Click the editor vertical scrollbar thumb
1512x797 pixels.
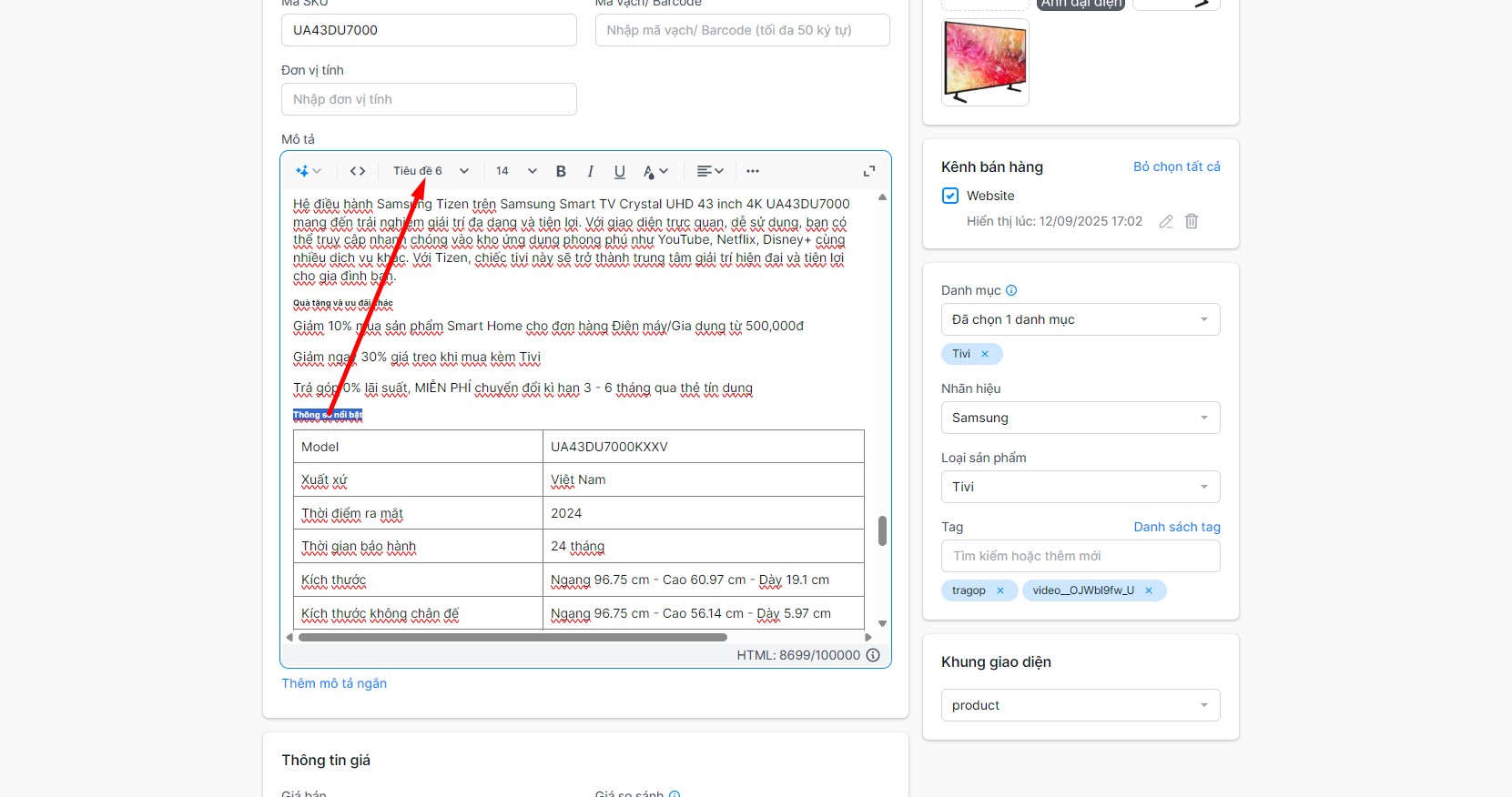[x=882, y=530]
